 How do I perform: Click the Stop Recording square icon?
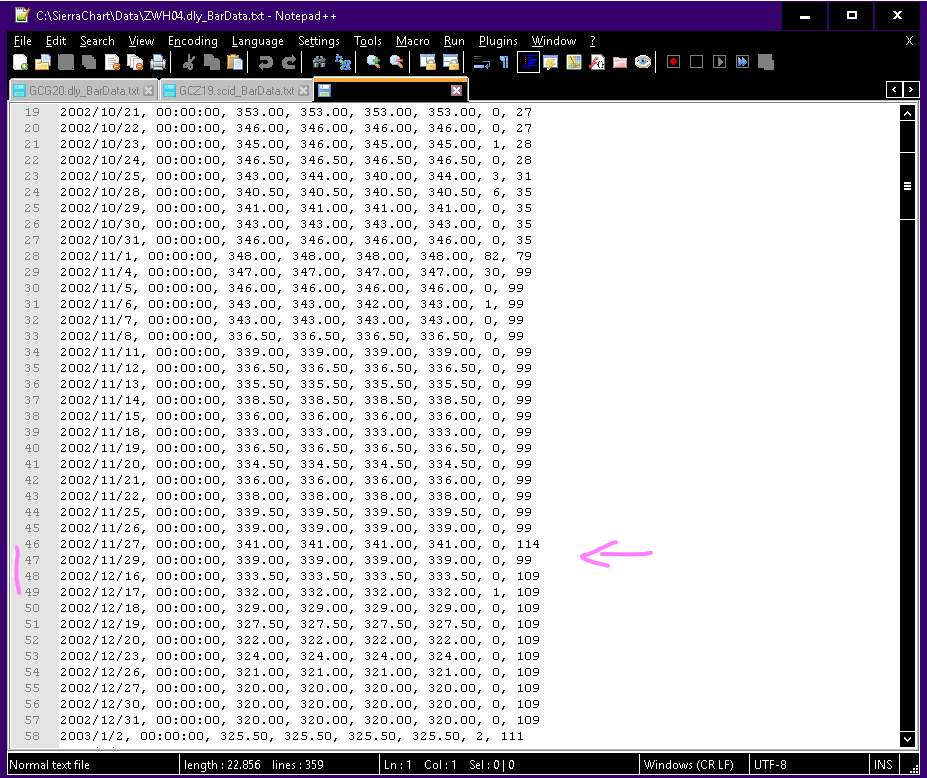pyautogui.click(x=696, y=62)
